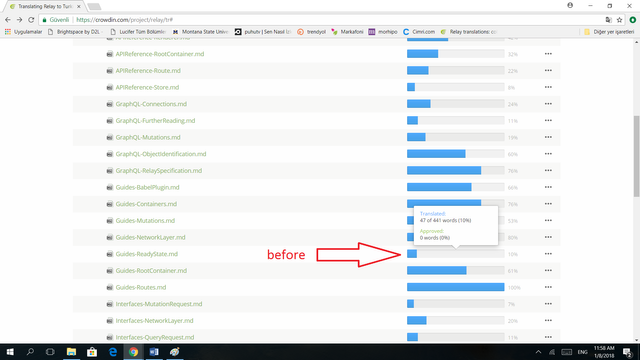Open Chrome user profile icon
This screenshot has width=640, height=360.
click(x=570, y=6)
